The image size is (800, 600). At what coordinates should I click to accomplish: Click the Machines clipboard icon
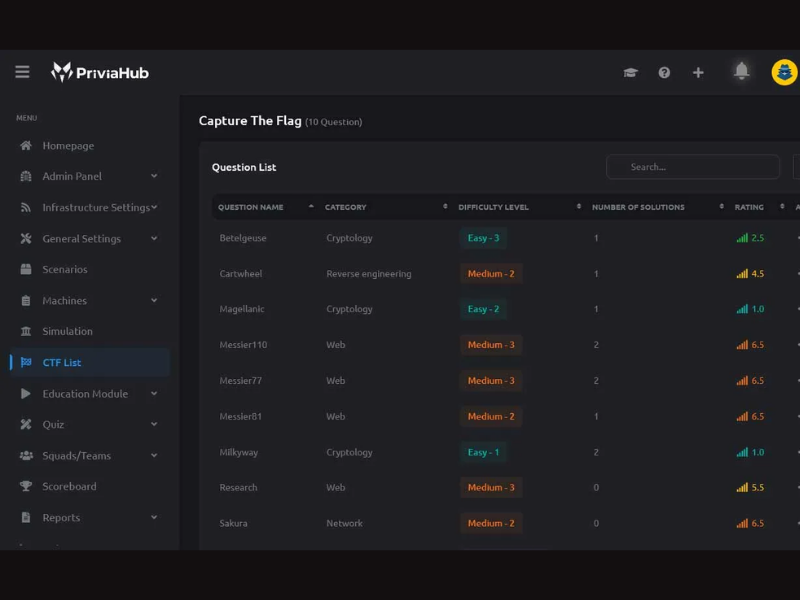tap(26, 301)
